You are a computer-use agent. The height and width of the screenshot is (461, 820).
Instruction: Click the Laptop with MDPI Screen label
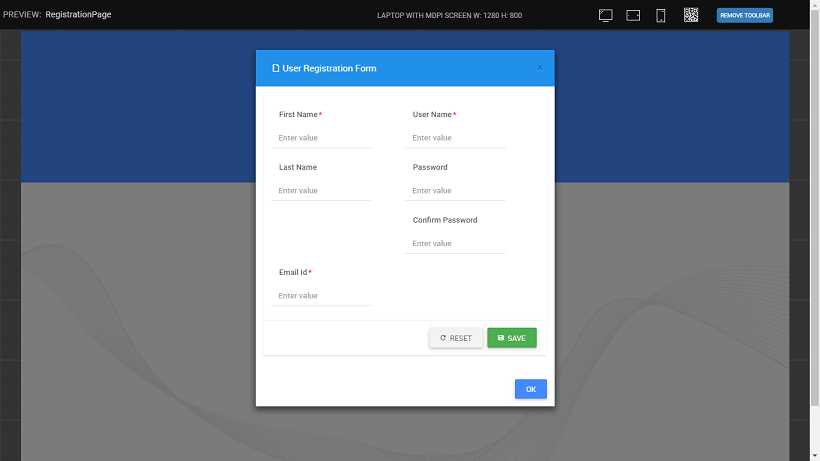(x=449, y=16)
